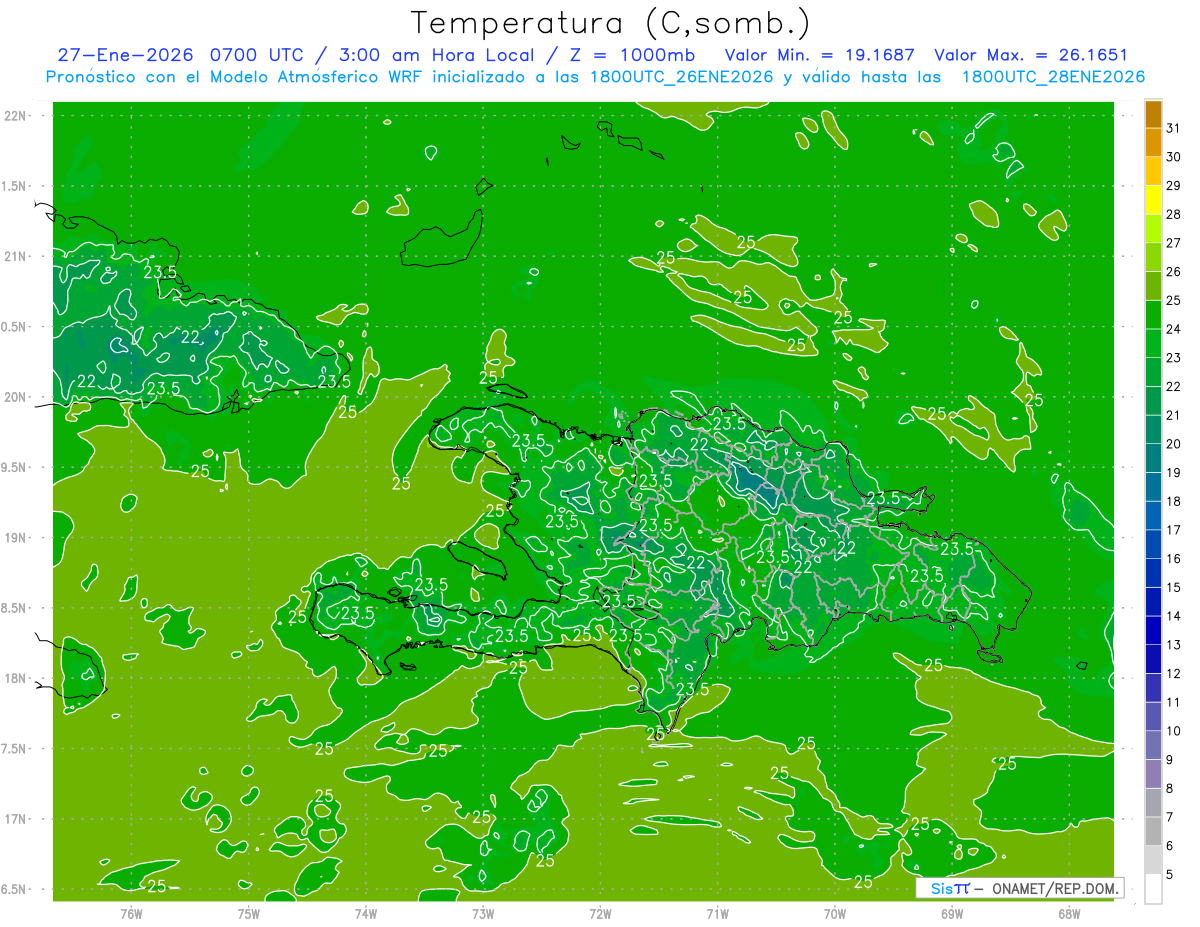Click the '76W' longitude axis label
Viewport: 1200px width, 927px height.
point(131,913)
